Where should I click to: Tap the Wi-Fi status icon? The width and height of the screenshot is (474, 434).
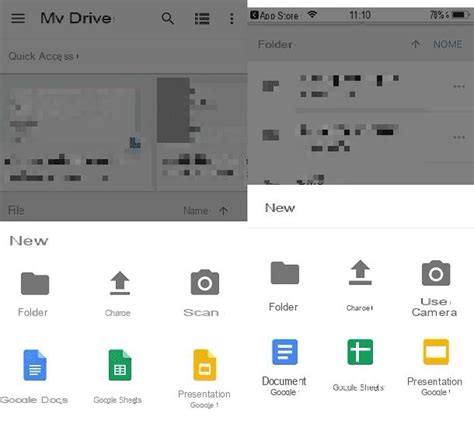click(312, 15)
